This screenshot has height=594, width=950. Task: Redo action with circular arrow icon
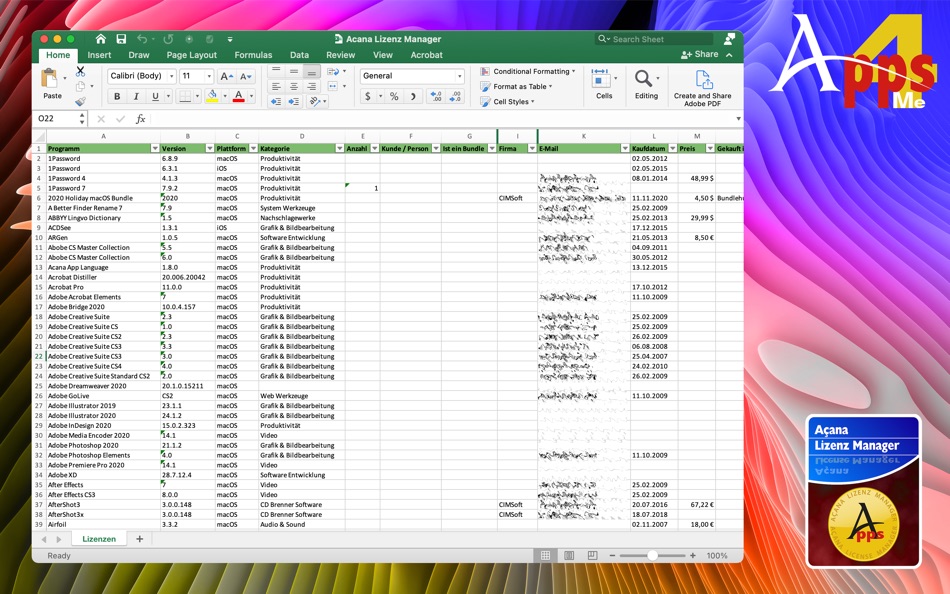(x=168, y=39)
